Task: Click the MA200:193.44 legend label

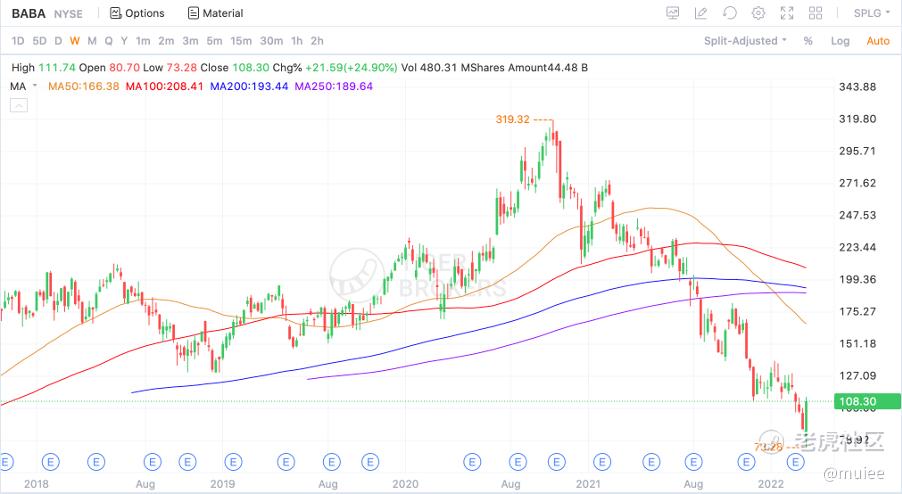Action: pos(249,86)
